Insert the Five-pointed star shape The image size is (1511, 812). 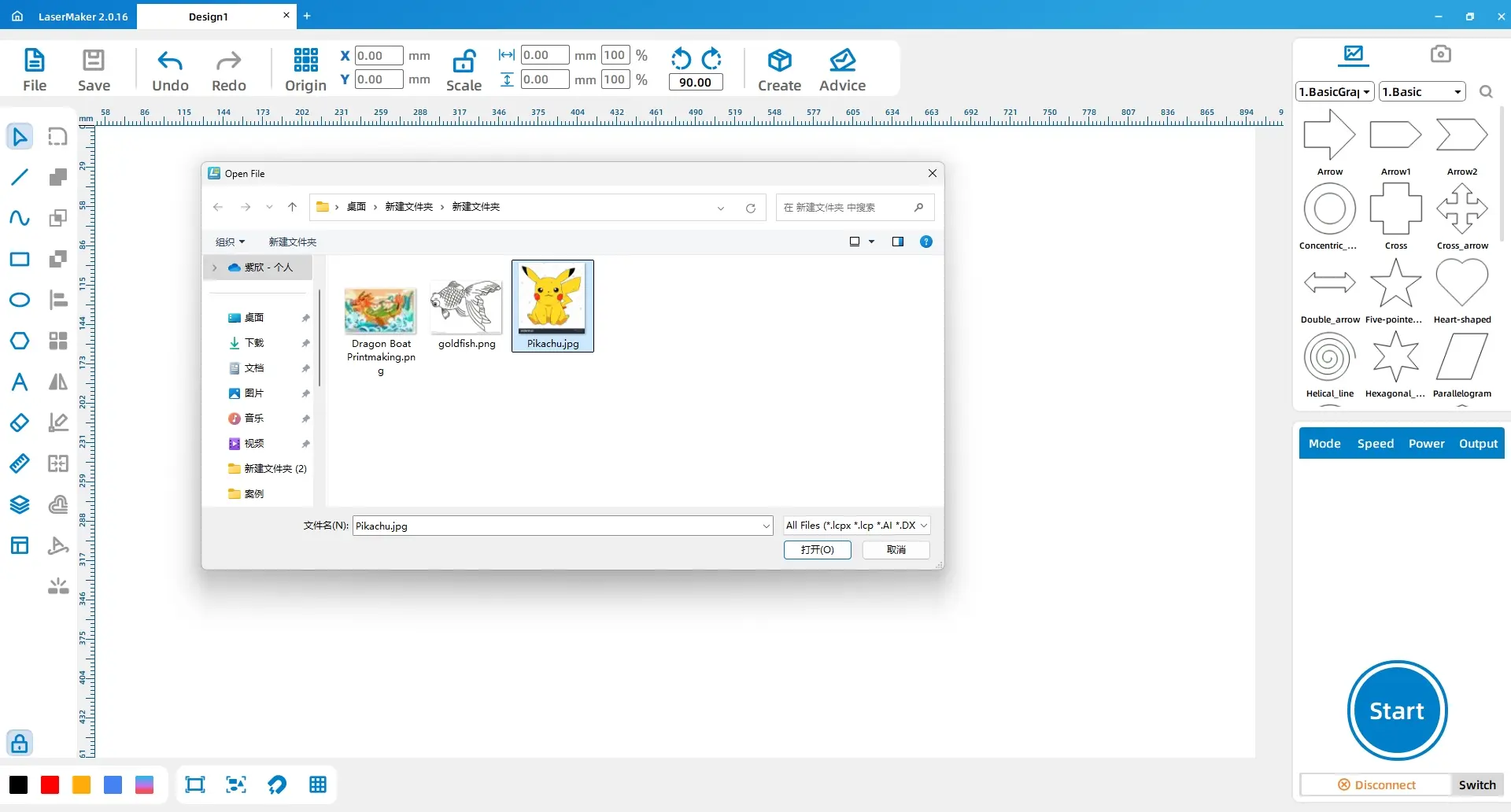pos(1395,283)
